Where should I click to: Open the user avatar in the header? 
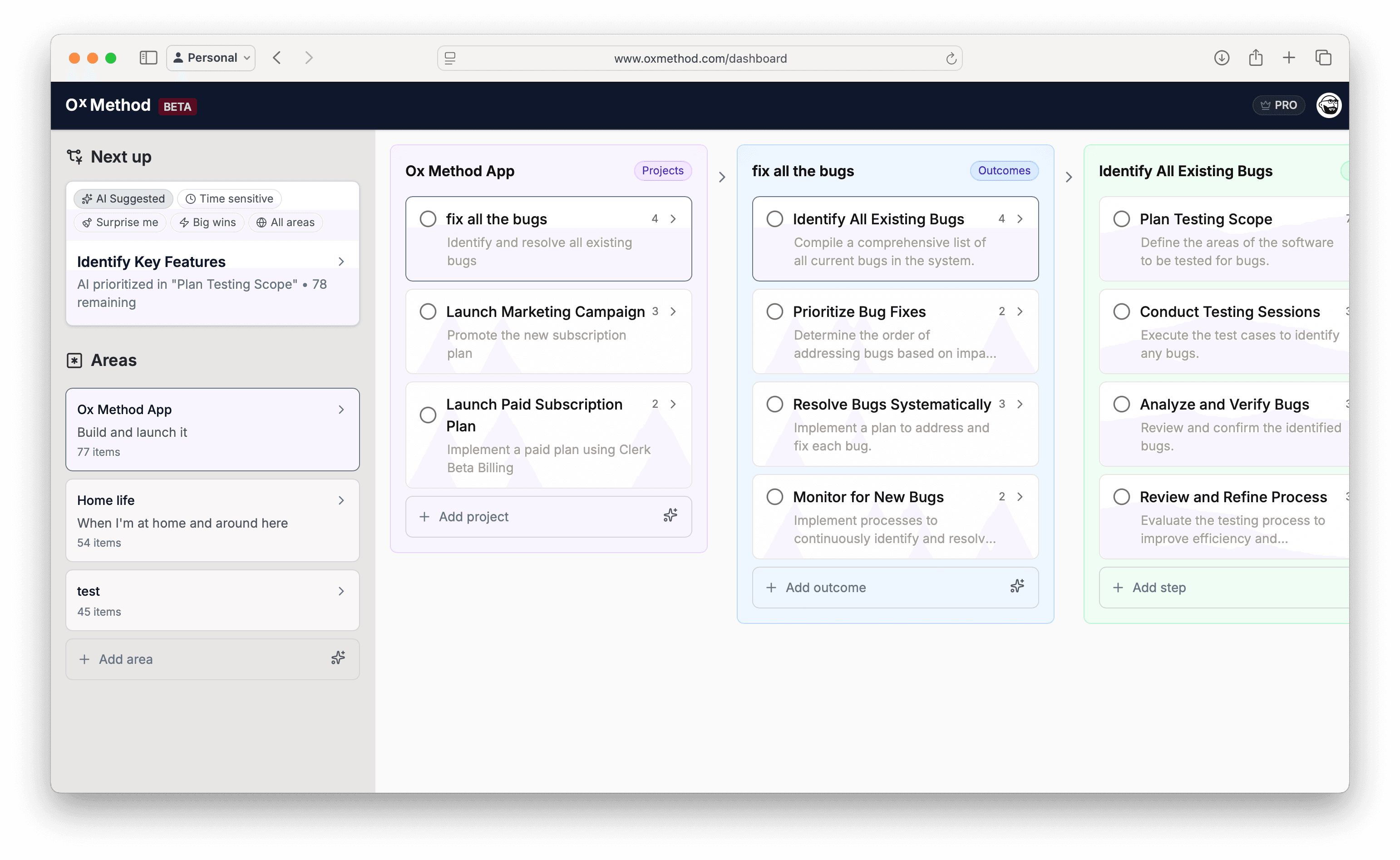1328,105
